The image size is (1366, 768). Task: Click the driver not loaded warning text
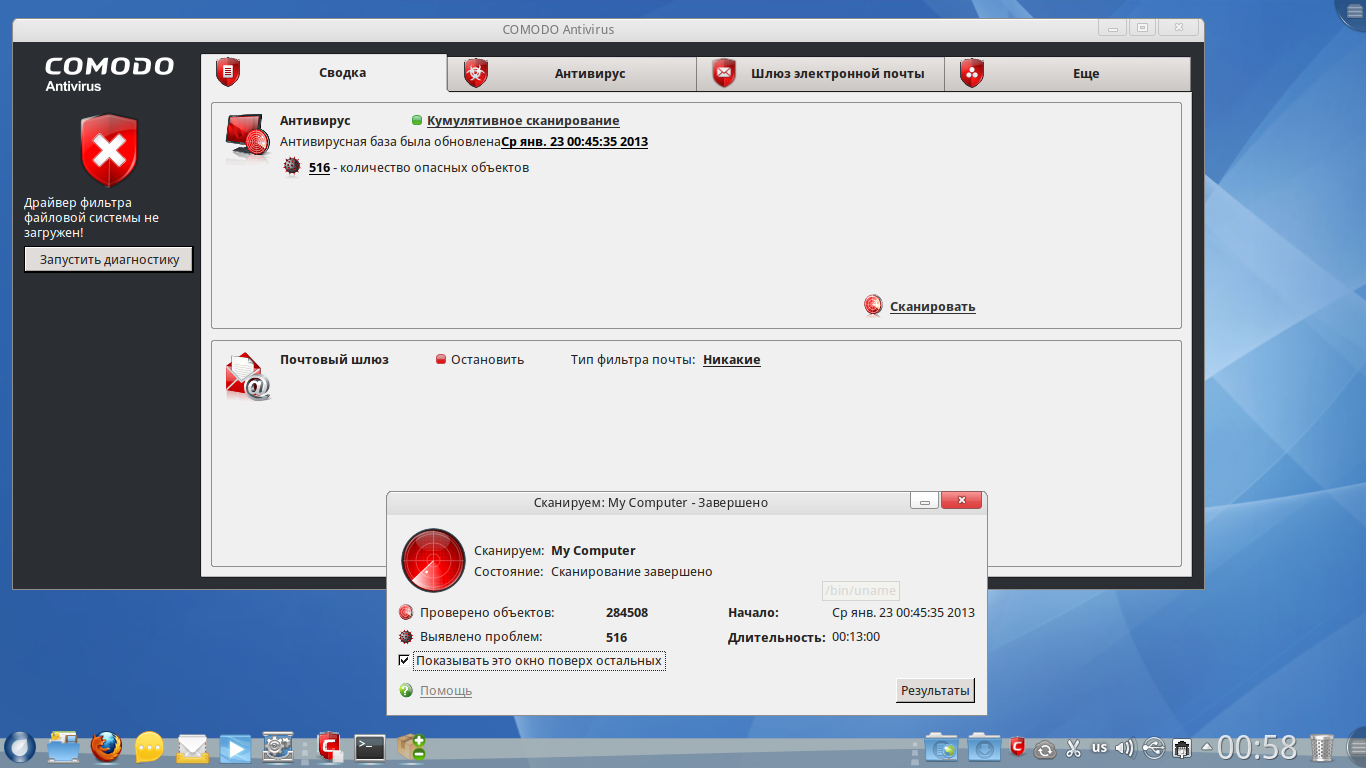pos(92,218)
